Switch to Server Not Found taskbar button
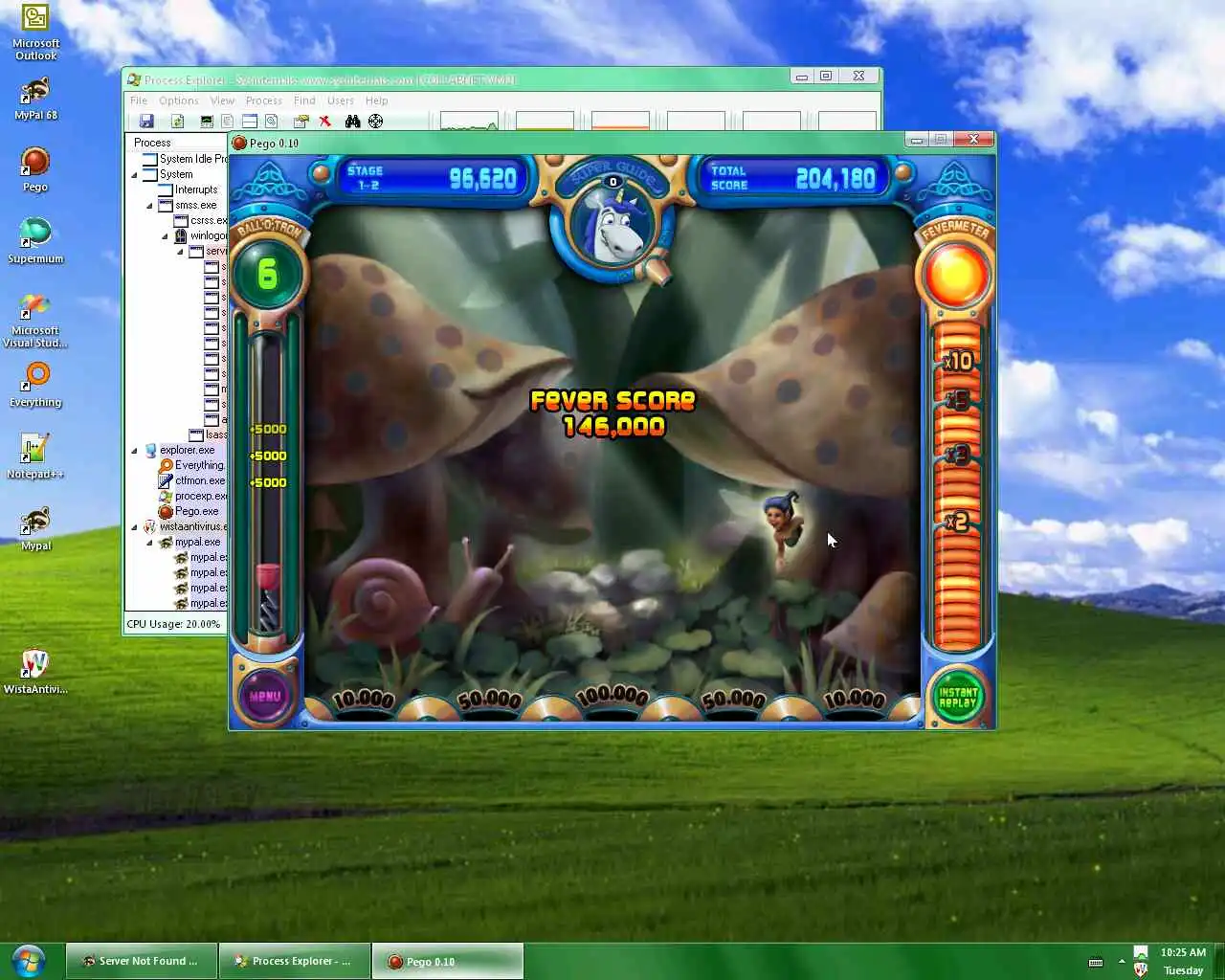The width and height of the screenshot is (1225, 980). (x=141, y=961)
